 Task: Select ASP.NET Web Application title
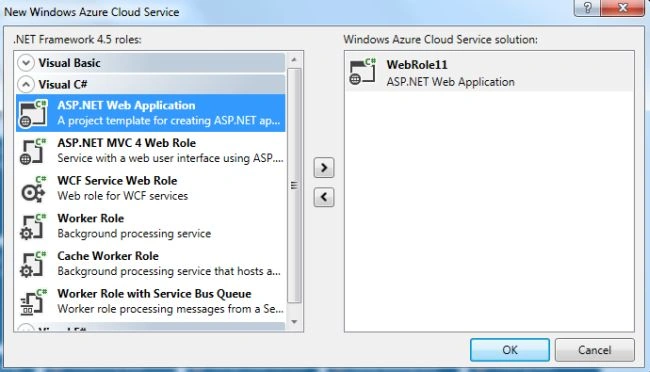126,105
